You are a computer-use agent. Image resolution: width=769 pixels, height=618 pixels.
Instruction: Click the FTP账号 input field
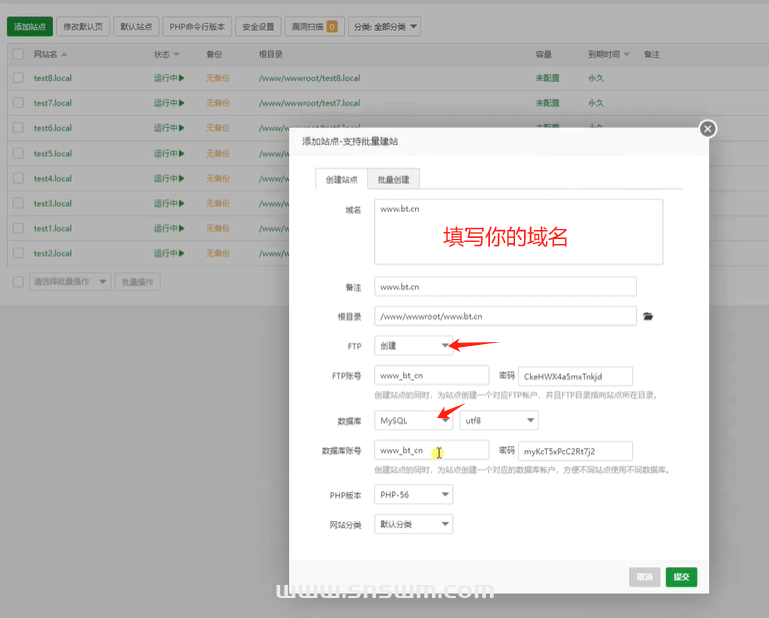coord(432,375)
